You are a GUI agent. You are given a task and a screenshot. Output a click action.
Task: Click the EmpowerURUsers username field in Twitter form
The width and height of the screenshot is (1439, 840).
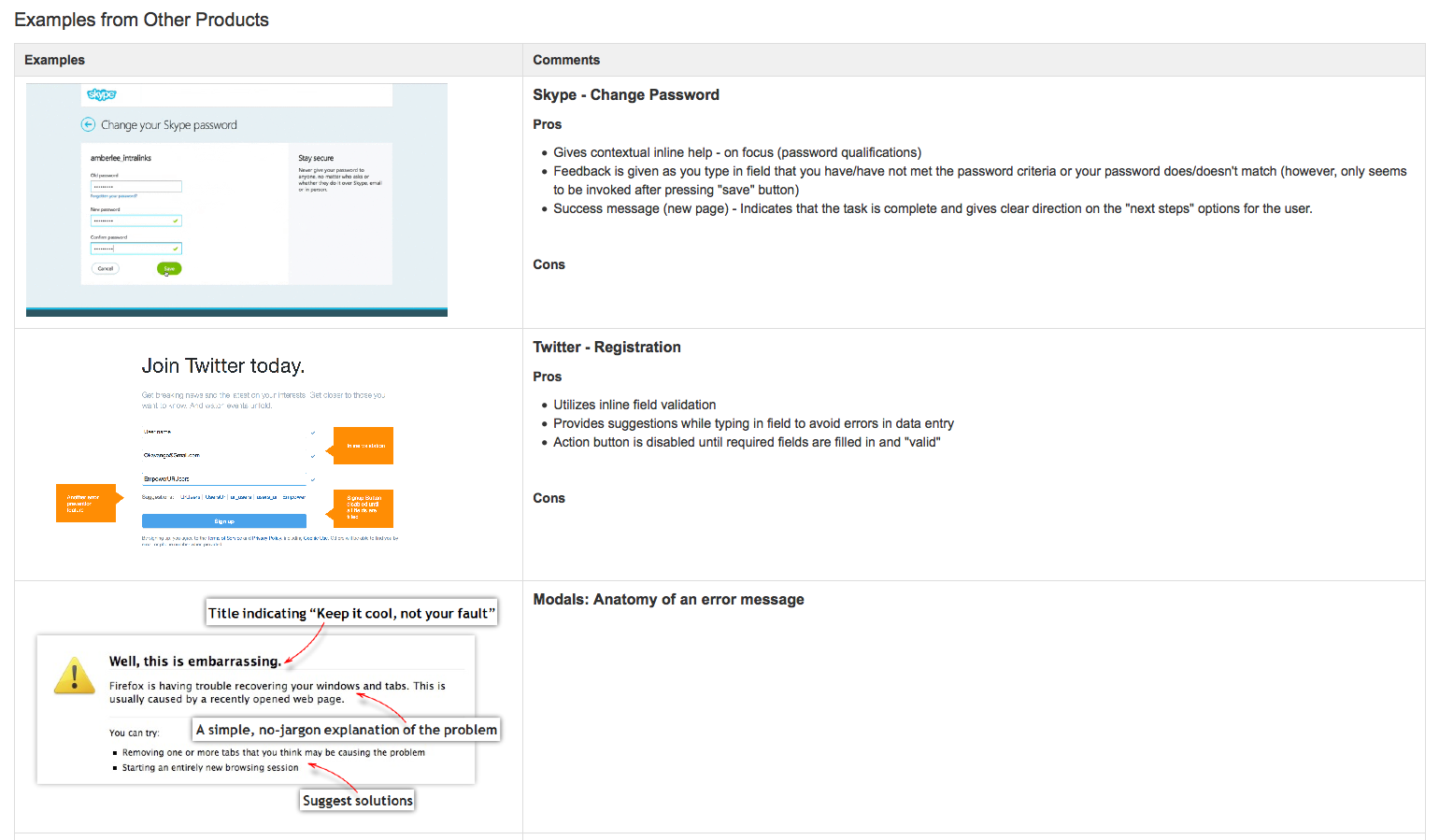(x=224, y=478)
